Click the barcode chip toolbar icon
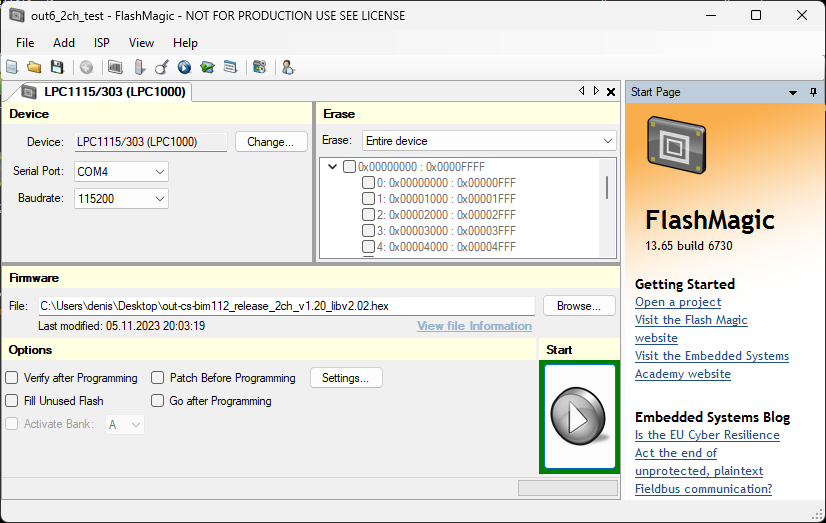Image resolution: width=826 pixels, height=523 pixels. 115,67
